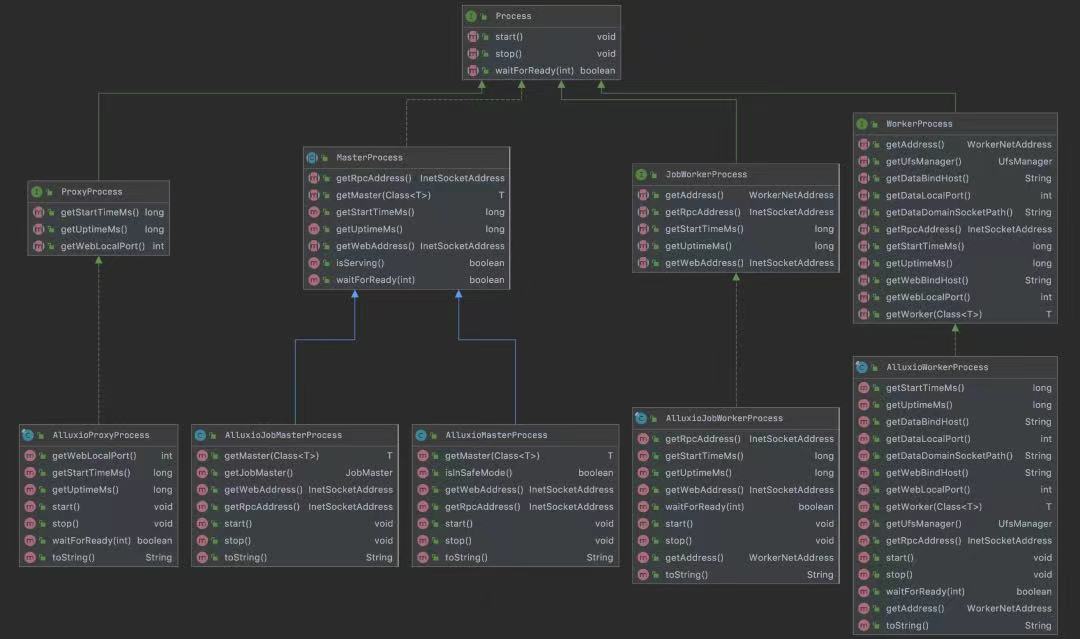Click getRpcAddress() in MasterProcess

[x=373, y=178]
